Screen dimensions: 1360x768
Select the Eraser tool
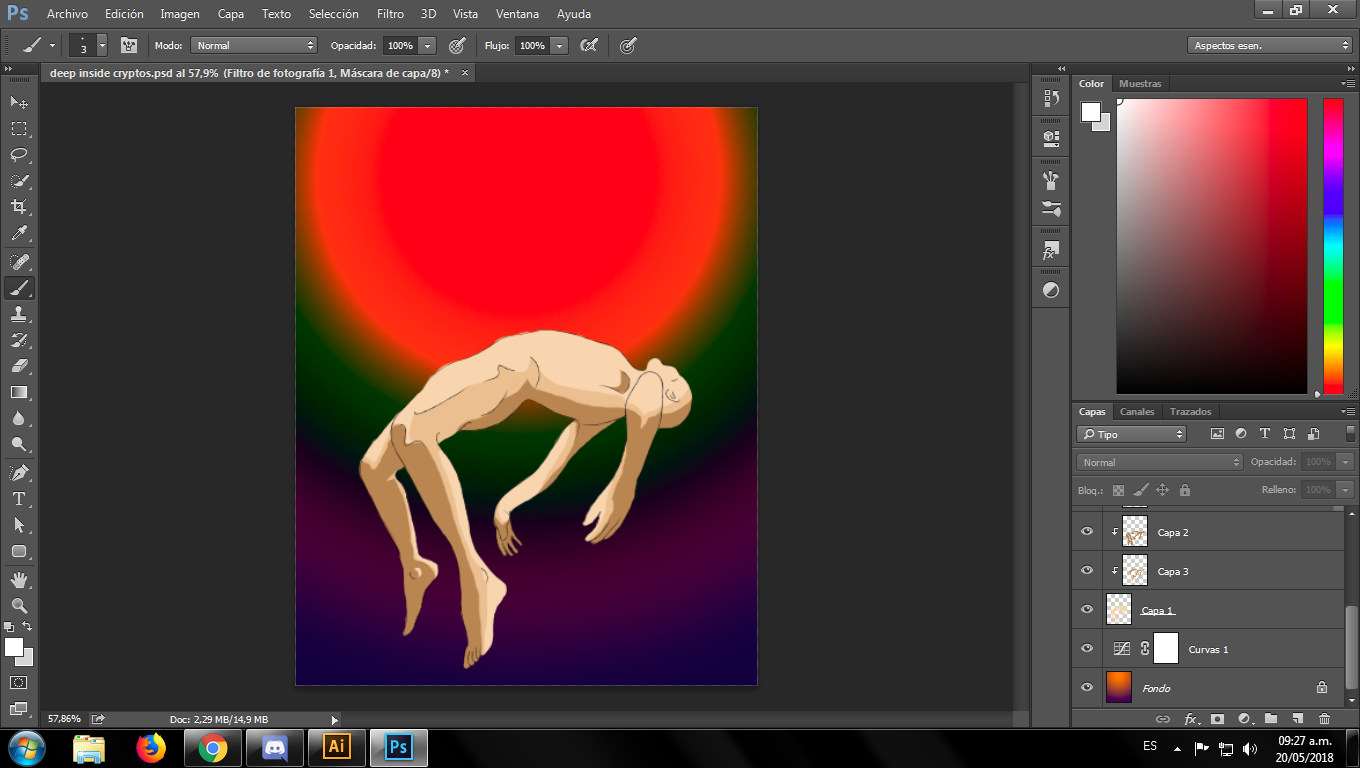point(19,366)
